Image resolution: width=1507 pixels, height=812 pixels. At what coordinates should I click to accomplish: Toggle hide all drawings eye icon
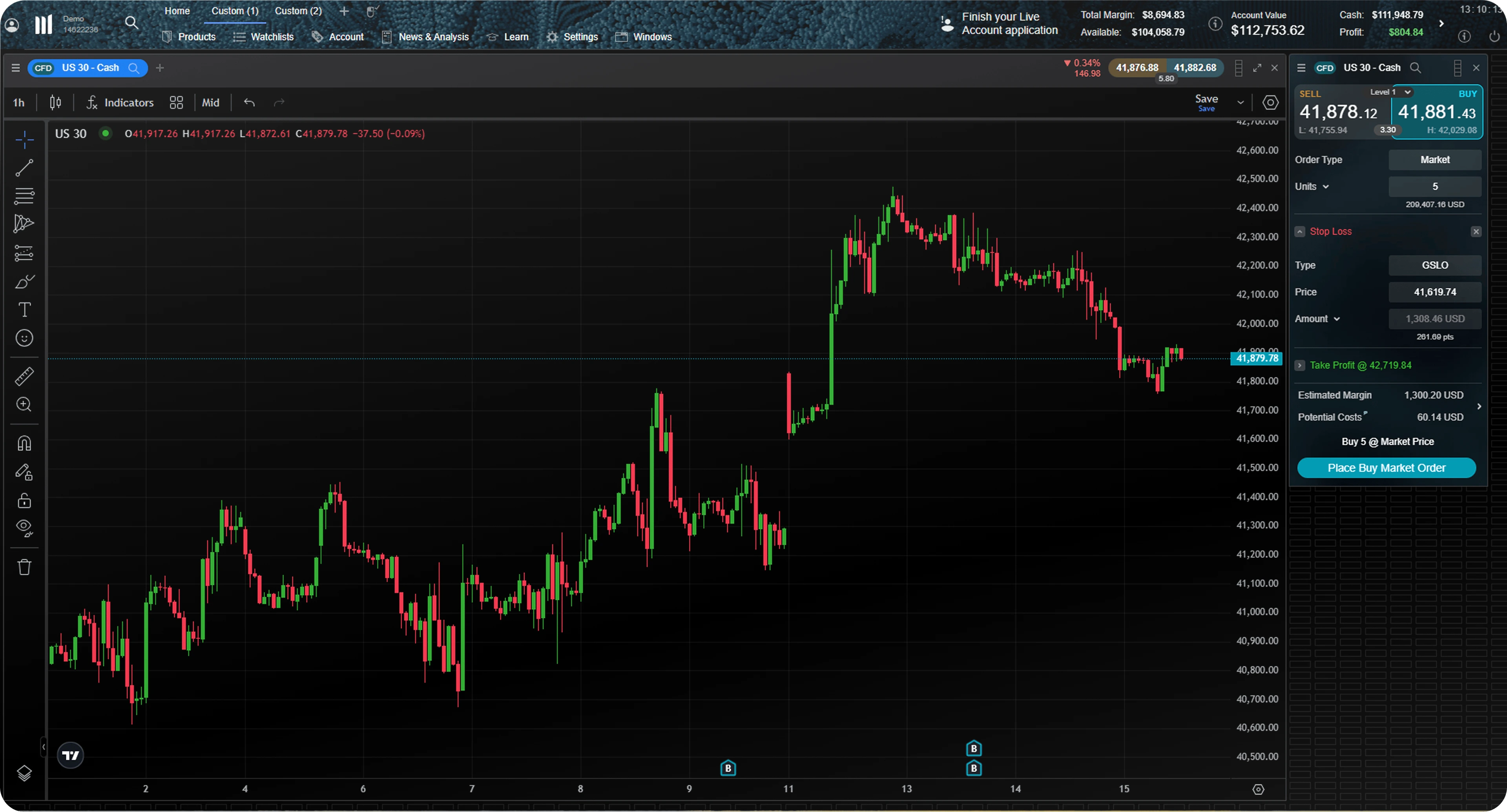tap(24, 528)
